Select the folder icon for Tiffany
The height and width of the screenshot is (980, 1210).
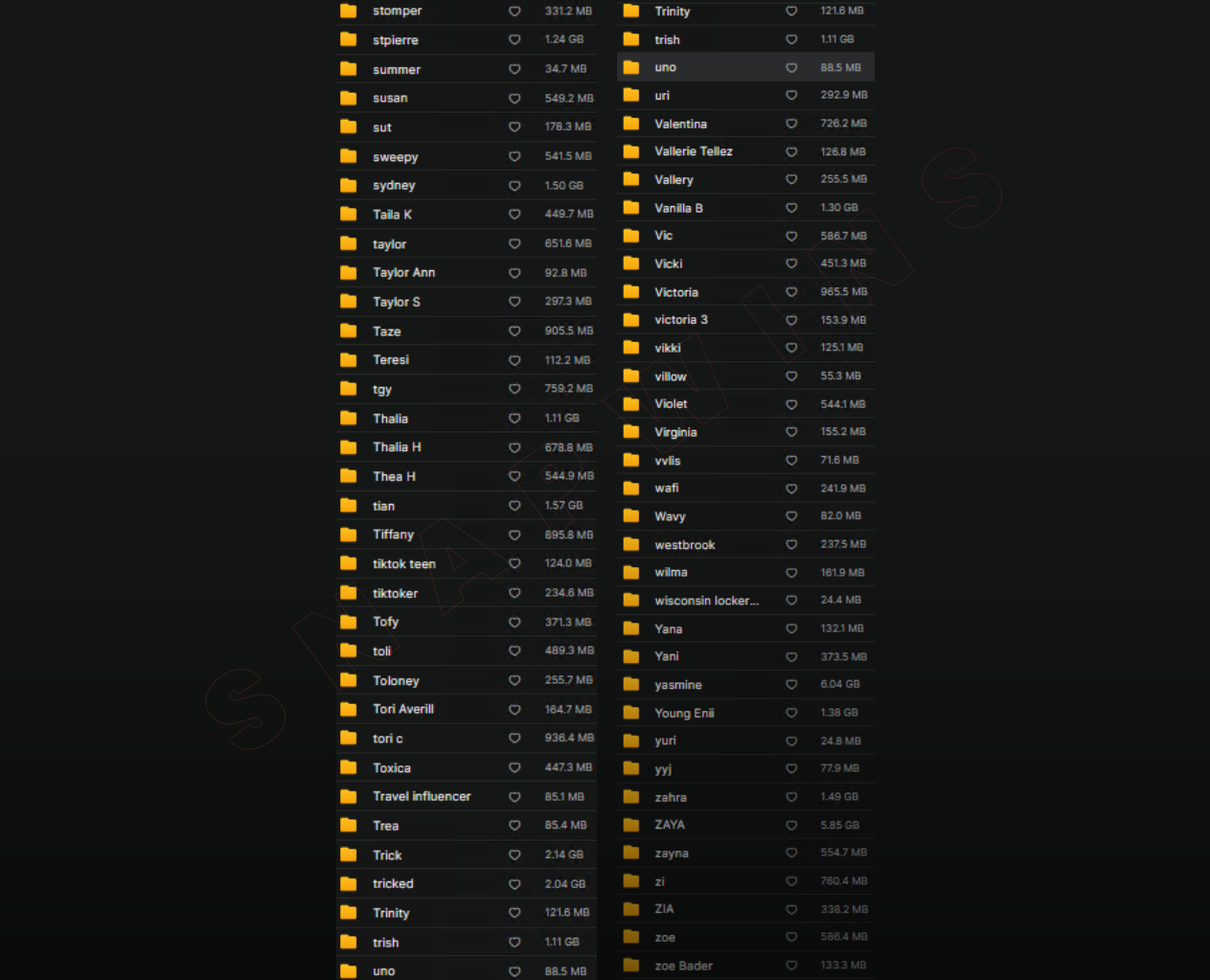pyautogui.click(x=349, y=535)
